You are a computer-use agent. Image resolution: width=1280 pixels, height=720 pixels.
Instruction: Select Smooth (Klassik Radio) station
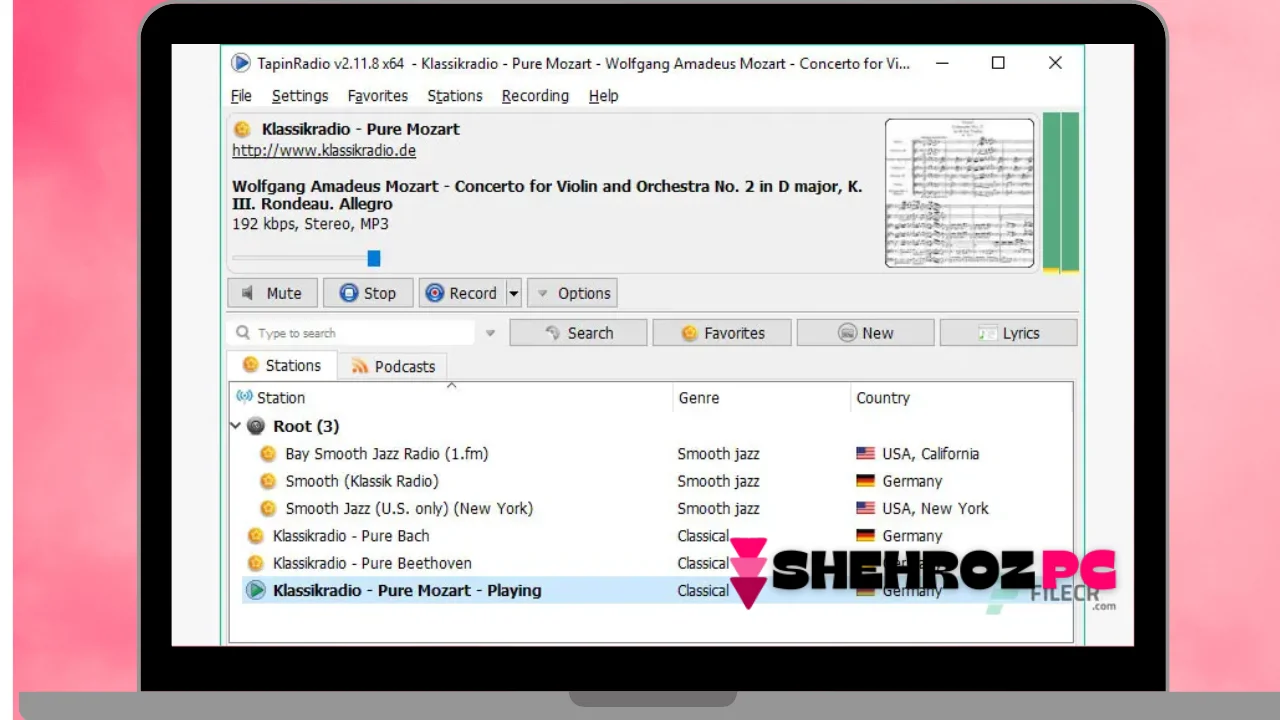[x=362, y=481]
